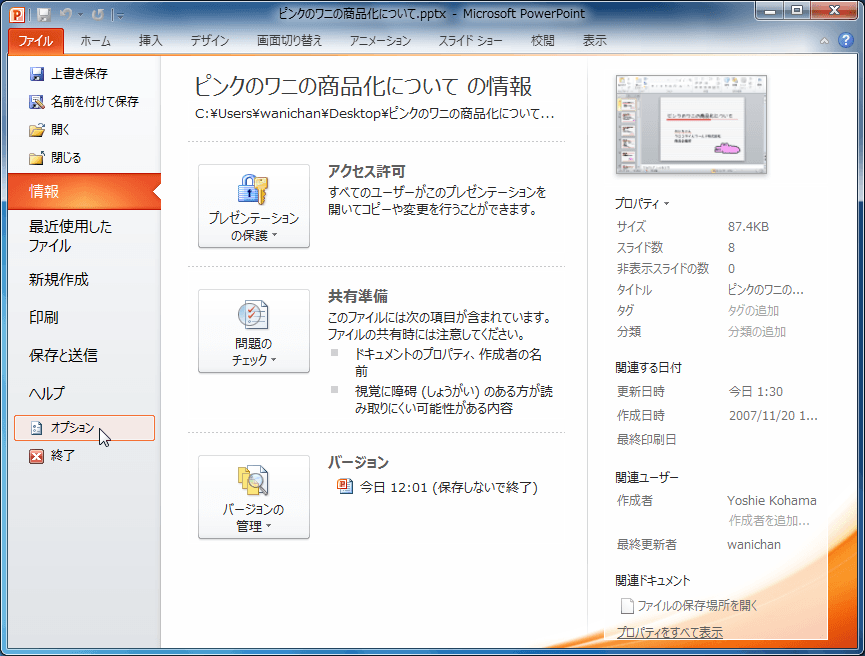
Task: Switch to the 表示 ribbon tab
Action: click(594, 41)
